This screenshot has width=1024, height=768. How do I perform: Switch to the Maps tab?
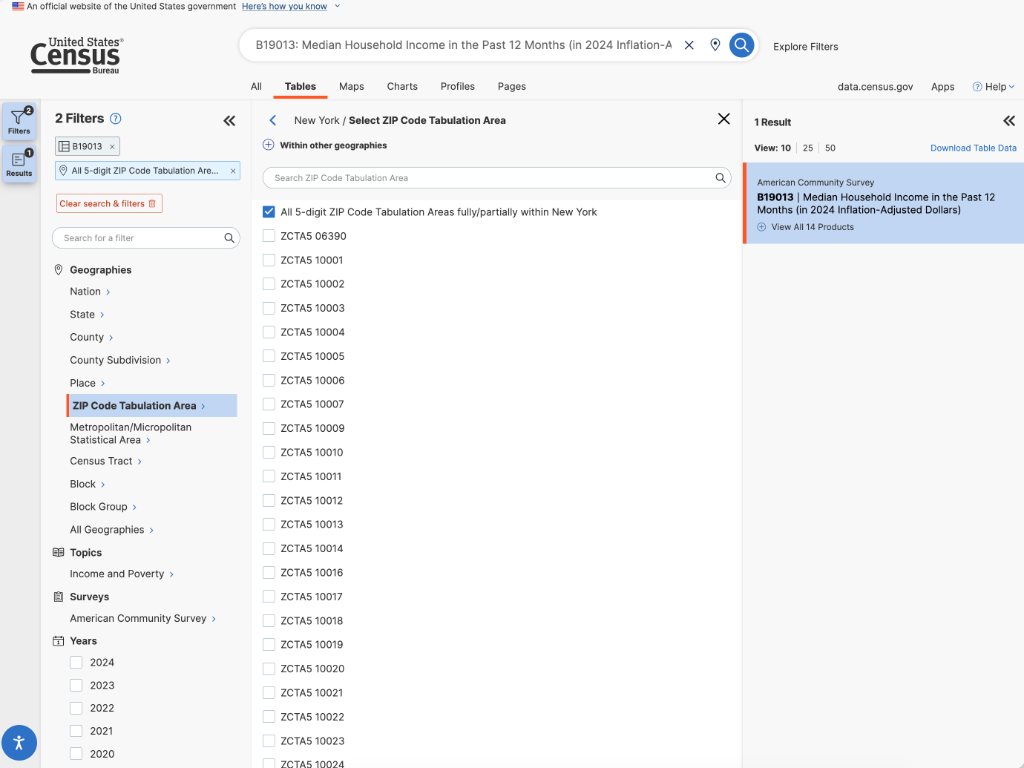coord(351,86)
